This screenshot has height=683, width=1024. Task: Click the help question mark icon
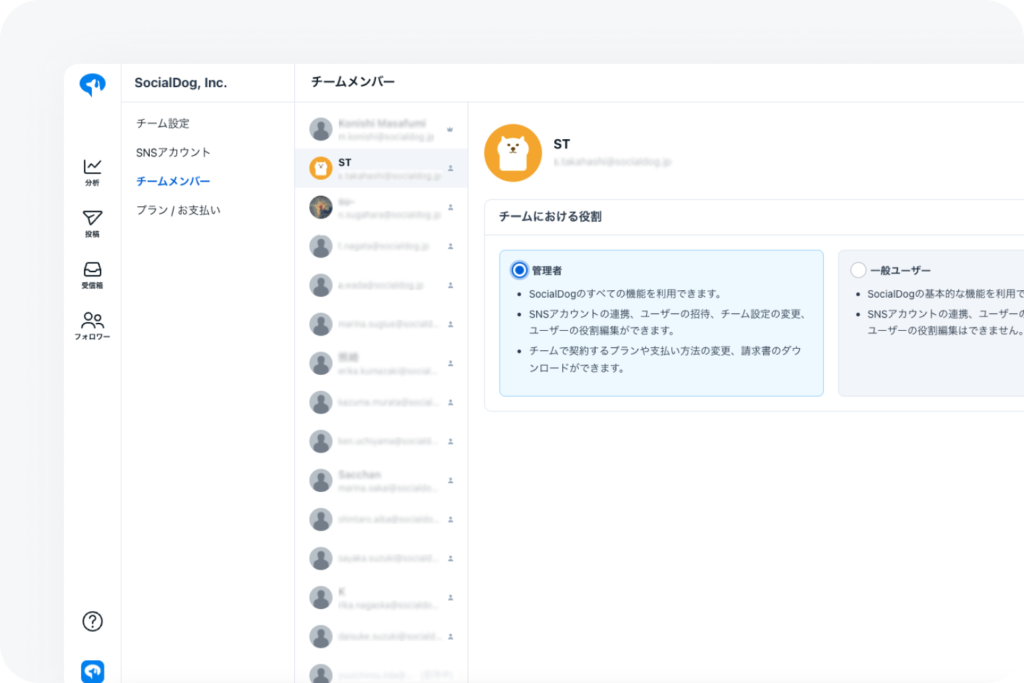(x=92, y=621)
